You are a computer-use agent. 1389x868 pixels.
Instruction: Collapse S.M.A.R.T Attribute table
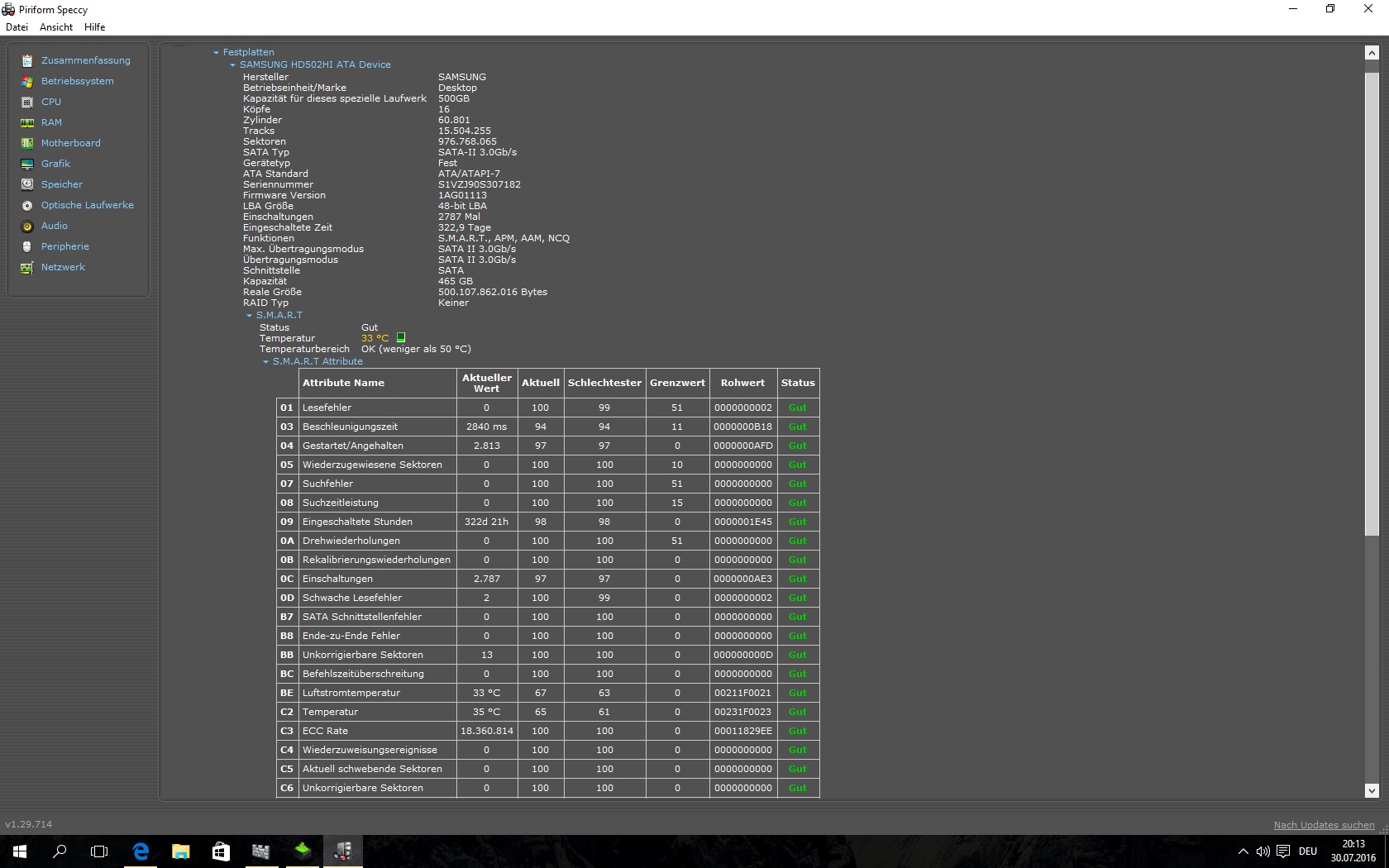point(266,362)
